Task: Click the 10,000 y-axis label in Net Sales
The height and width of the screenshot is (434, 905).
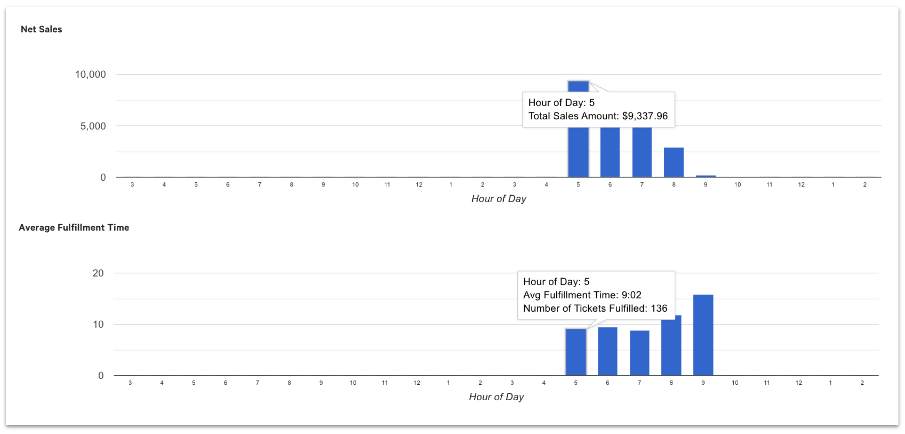Action: tap(89, 75)
